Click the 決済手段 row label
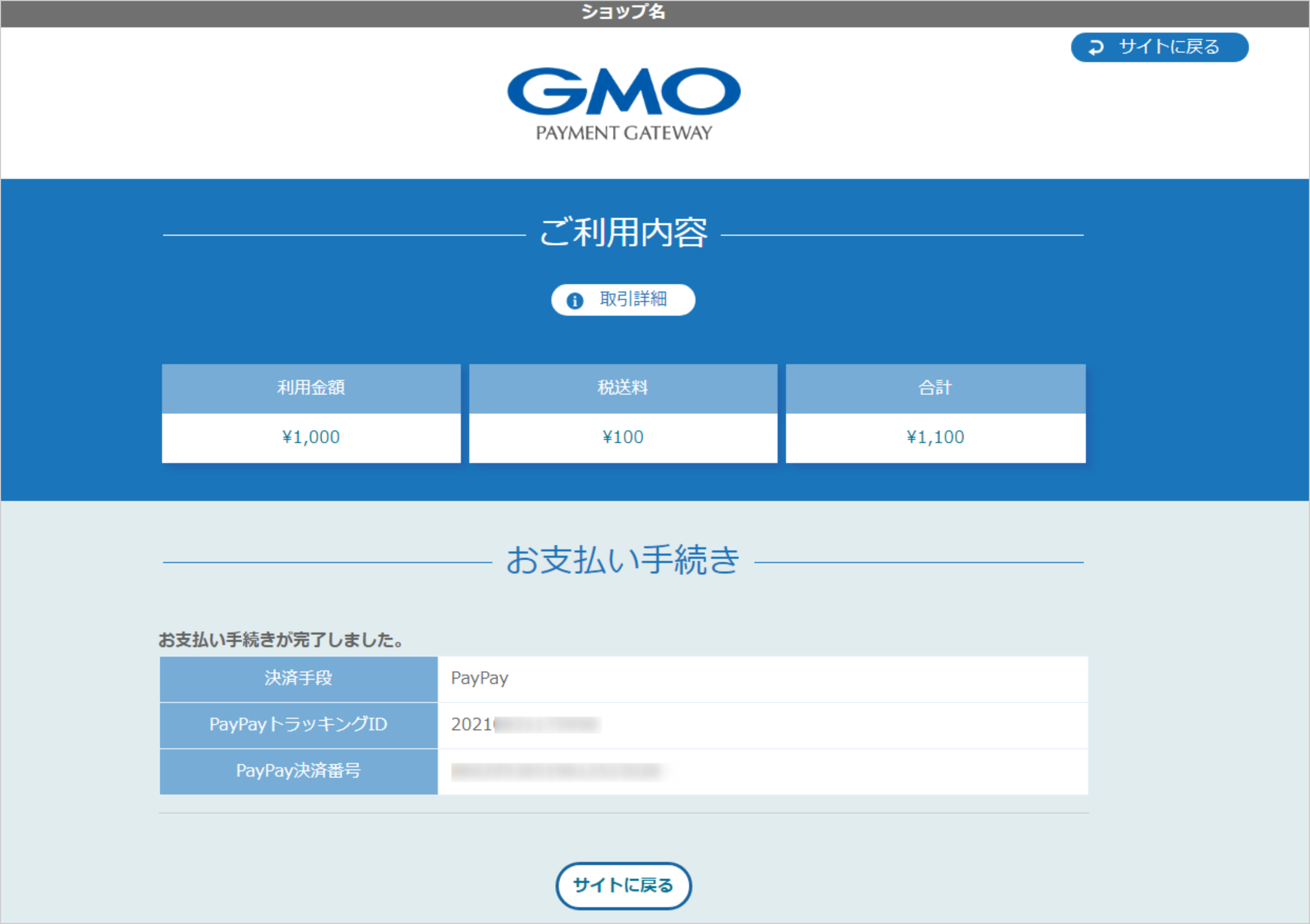The image size is (1310, 924). click(x=298, y=679)
